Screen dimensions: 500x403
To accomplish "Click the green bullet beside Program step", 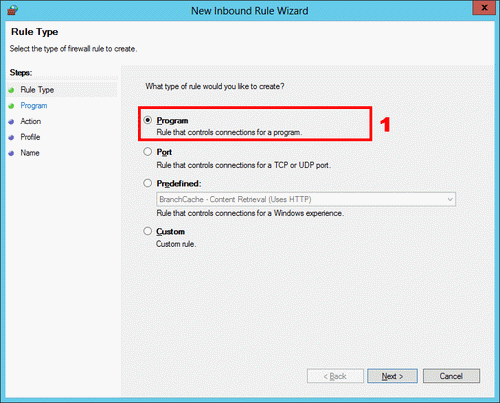I will [11, 106].
